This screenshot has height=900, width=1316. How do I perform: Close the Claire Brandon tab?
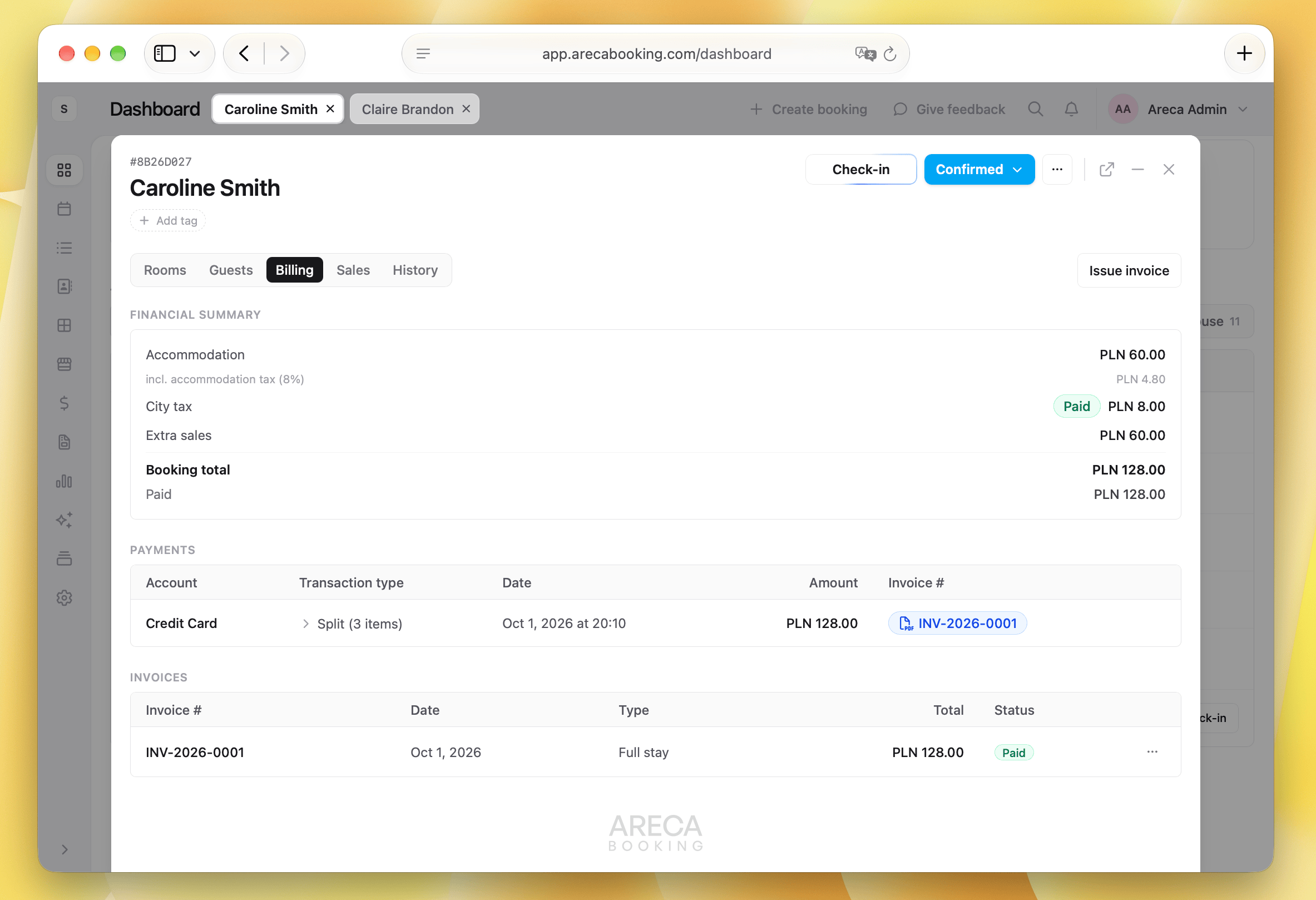(466, 109)
